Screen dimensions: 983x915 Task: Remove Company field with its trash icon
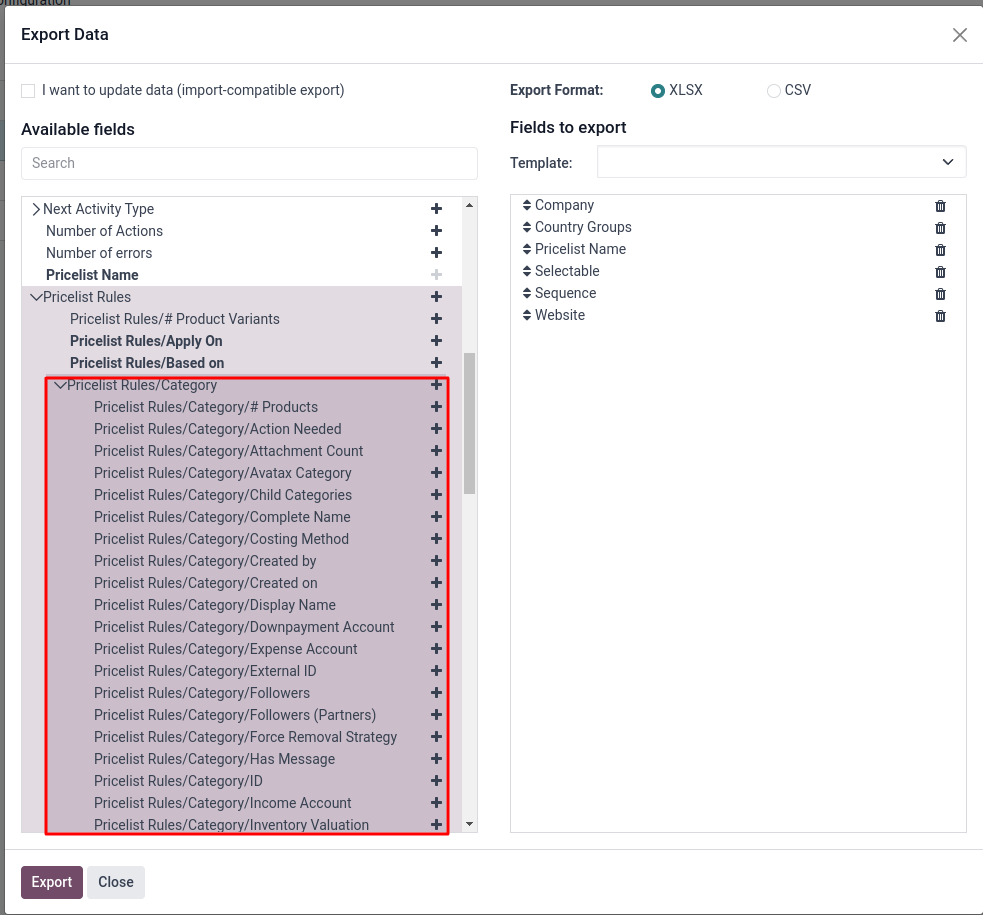940,206
